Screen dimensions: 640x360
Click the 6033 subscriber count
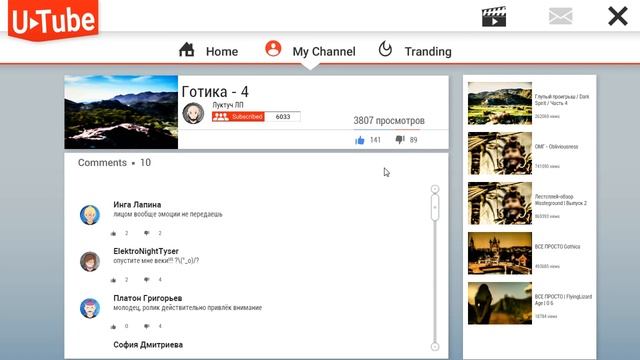283,117
